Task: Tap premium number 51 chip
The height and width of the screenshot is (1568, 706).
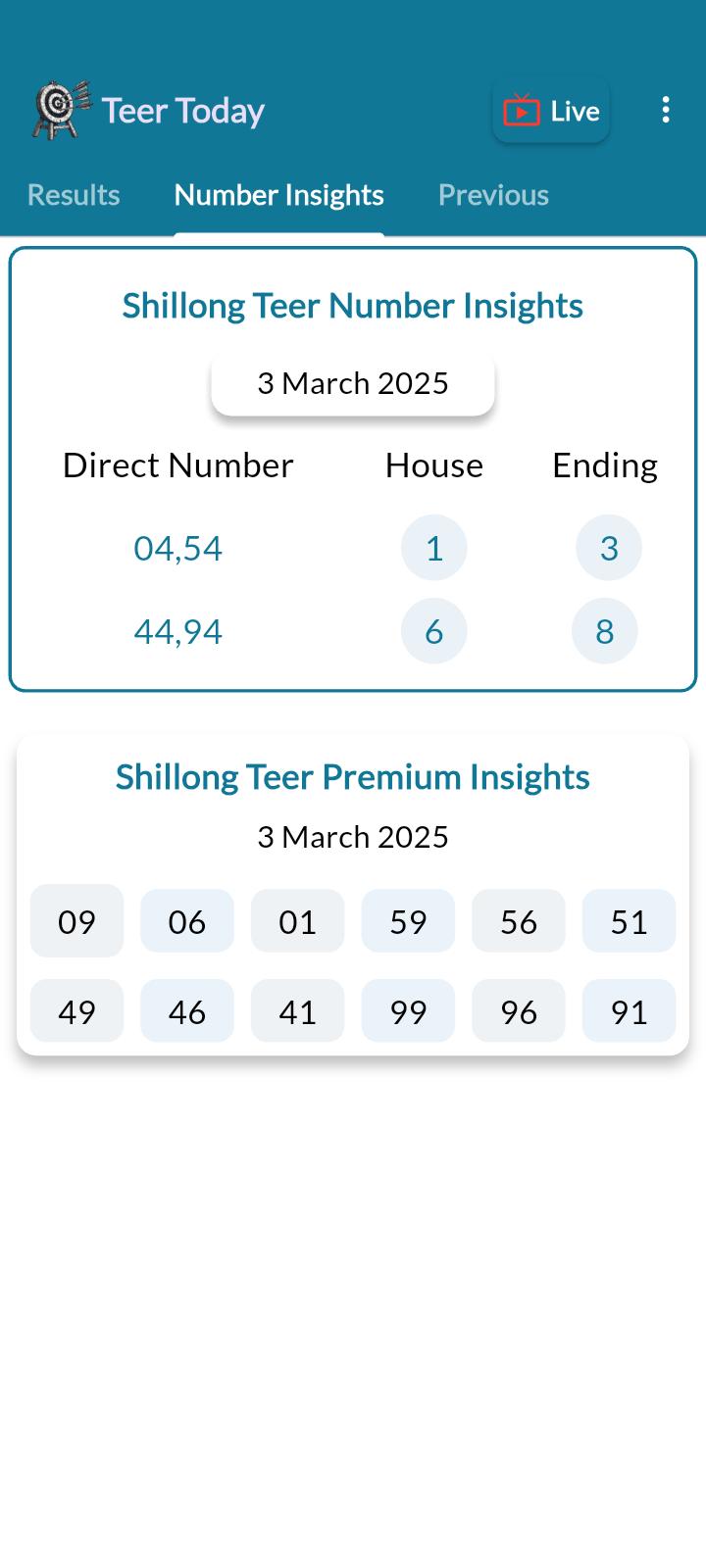Action: 629,921
